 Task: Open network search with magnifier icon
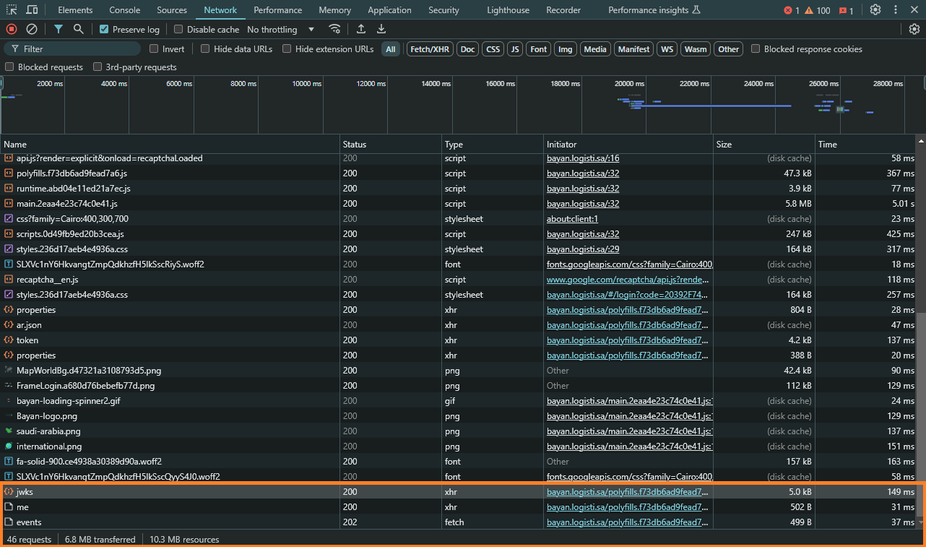click(78, 30)
